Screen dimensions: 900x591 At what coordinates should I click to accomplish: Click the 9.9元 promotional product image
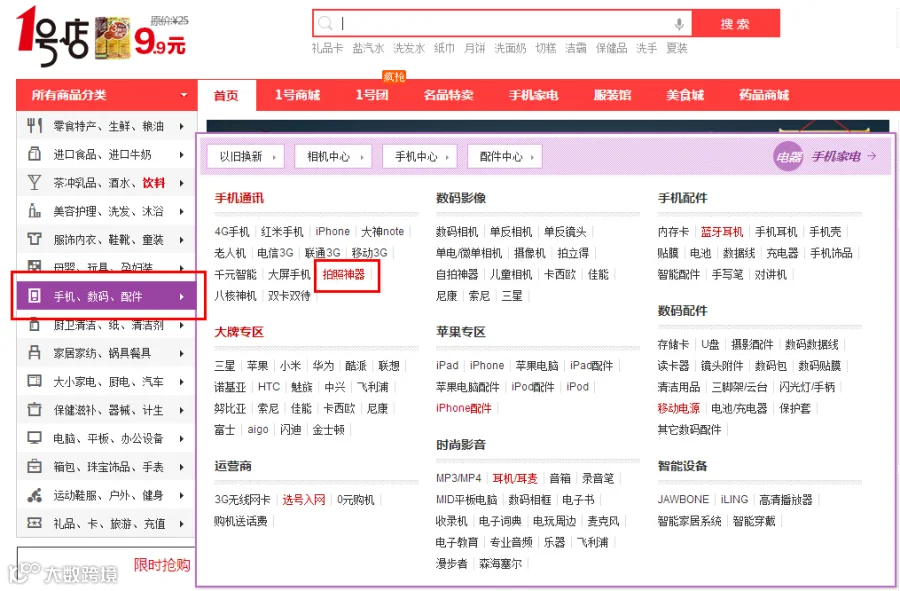tap(112, 39)
